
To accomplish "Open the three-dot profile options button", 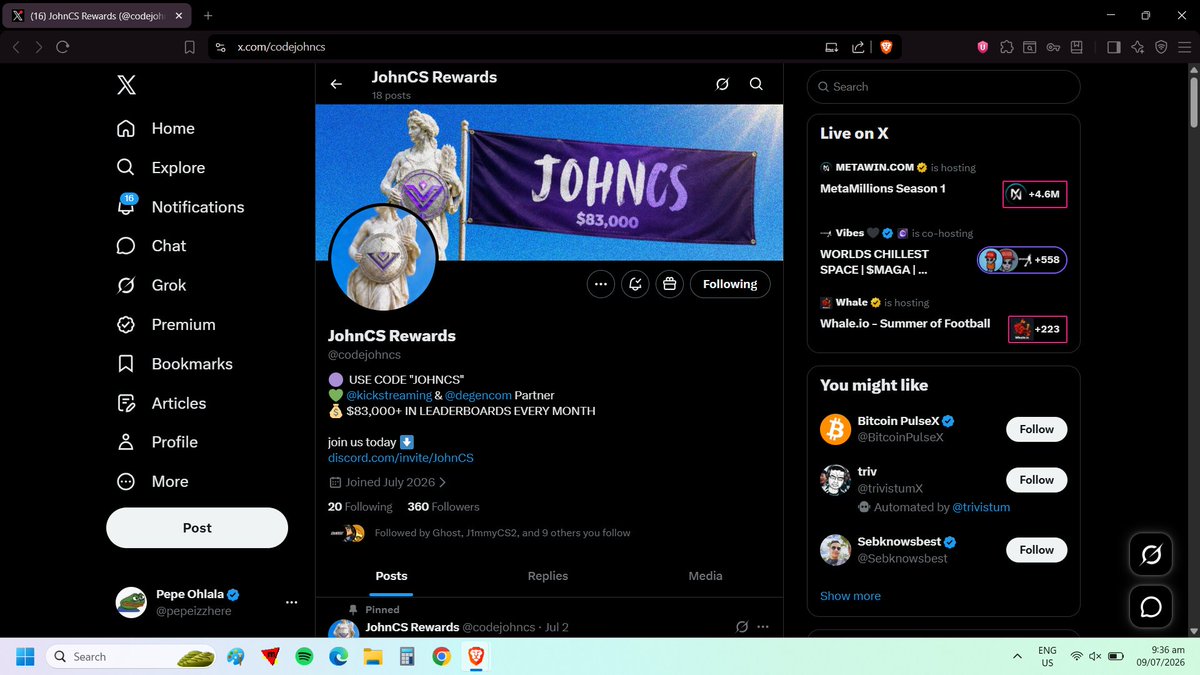I will click(600, 284).
